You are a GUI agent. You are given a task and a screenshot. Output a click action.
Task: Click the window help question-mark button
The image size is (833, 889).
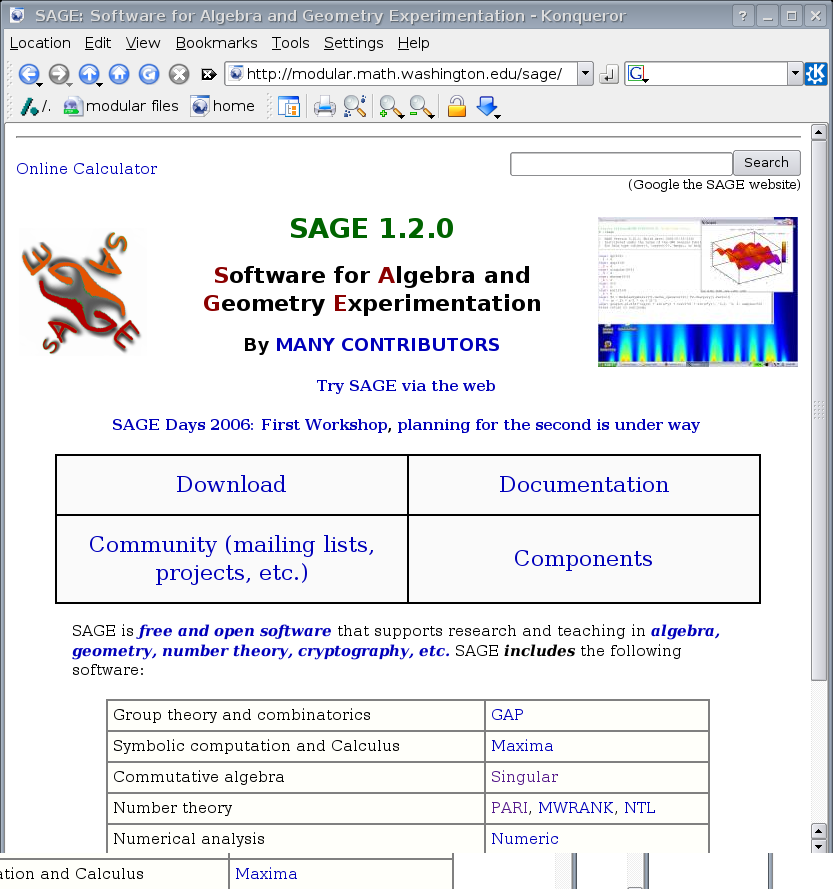click(x=742, y=16)
